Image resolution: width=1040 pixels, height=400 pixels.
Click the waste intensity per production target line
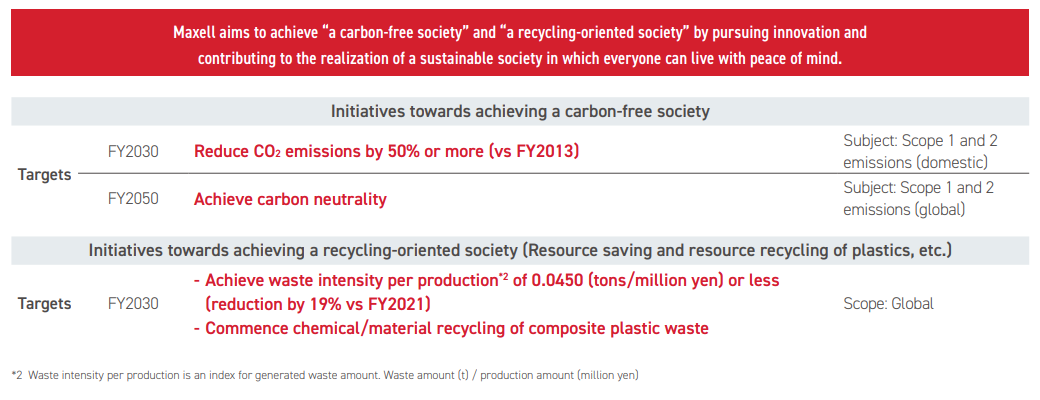click(487, 281)
